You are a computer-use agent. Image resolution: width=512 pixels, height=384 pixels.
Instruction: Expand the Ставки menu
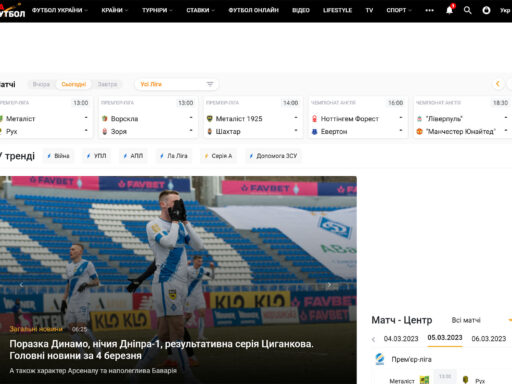click(200, 10)
